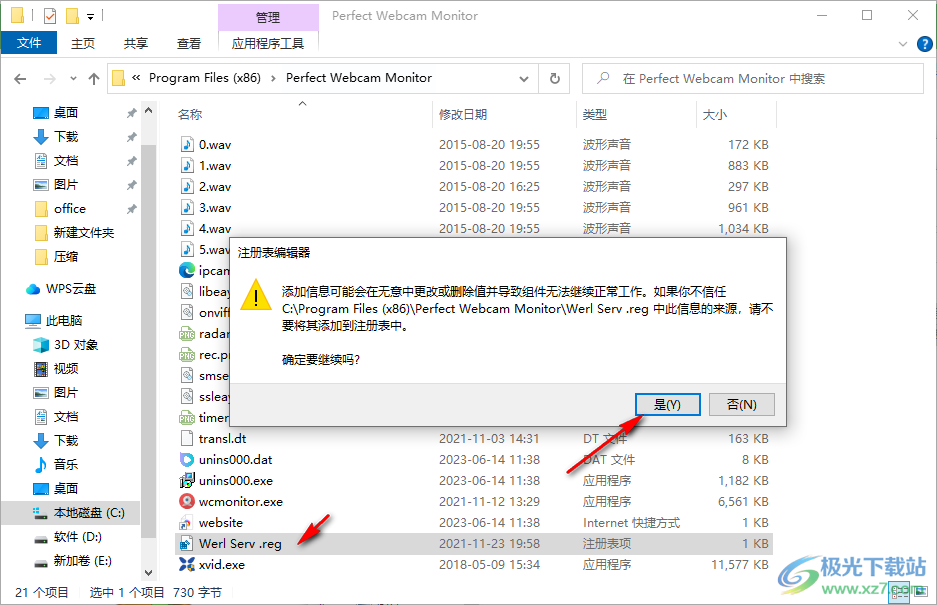Go up one folder level

94,78
